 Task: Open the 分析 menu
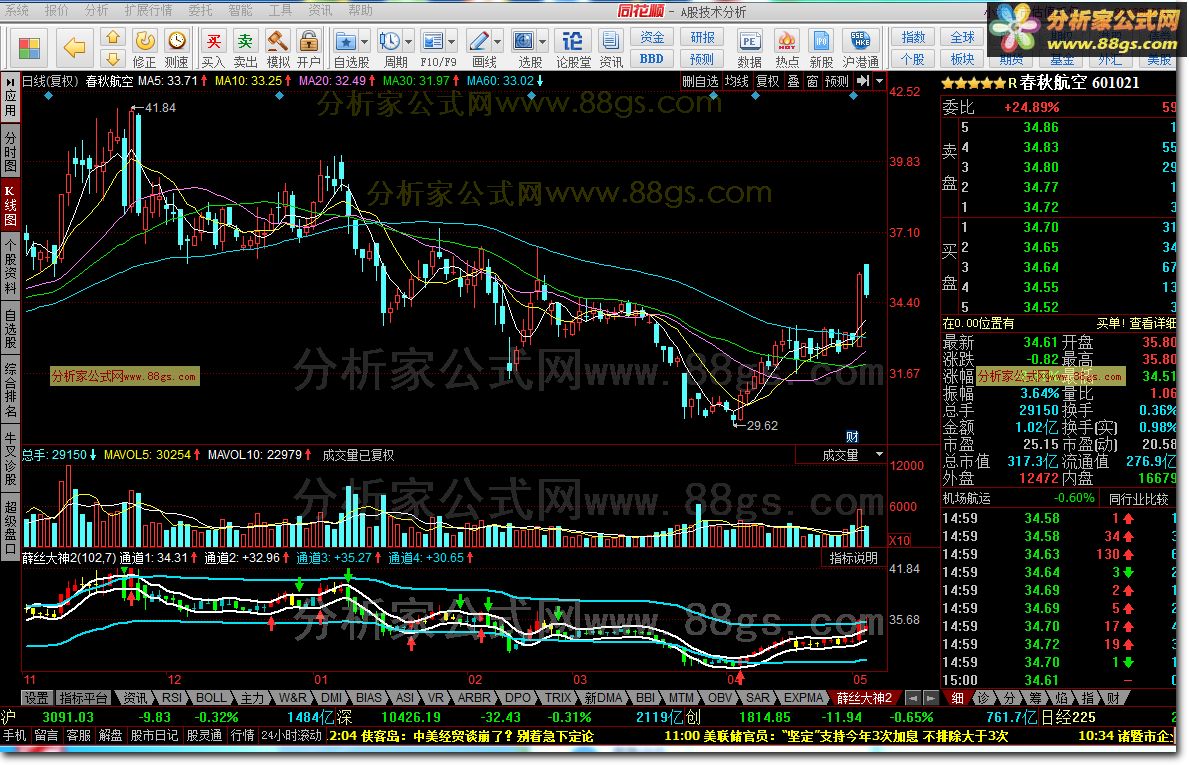[x=96, y=10]
